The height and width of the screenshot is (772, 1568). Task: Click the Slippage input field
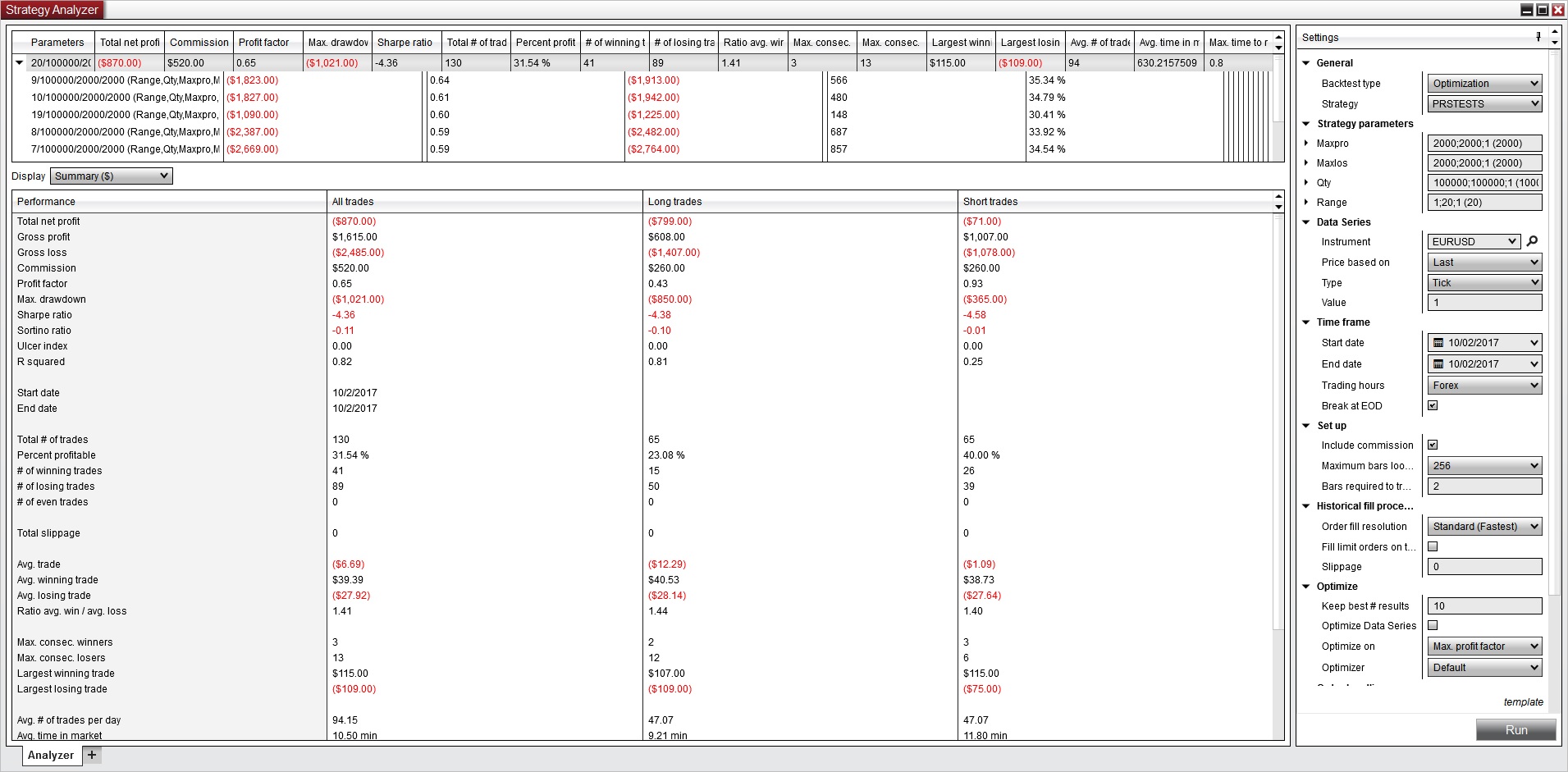(1484, 567)
